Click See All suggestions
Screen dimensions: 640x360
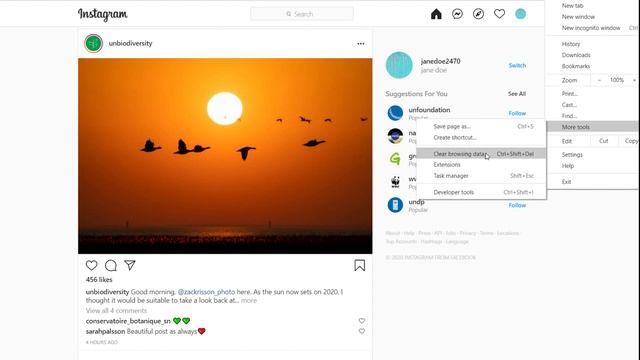coord(517,94)
